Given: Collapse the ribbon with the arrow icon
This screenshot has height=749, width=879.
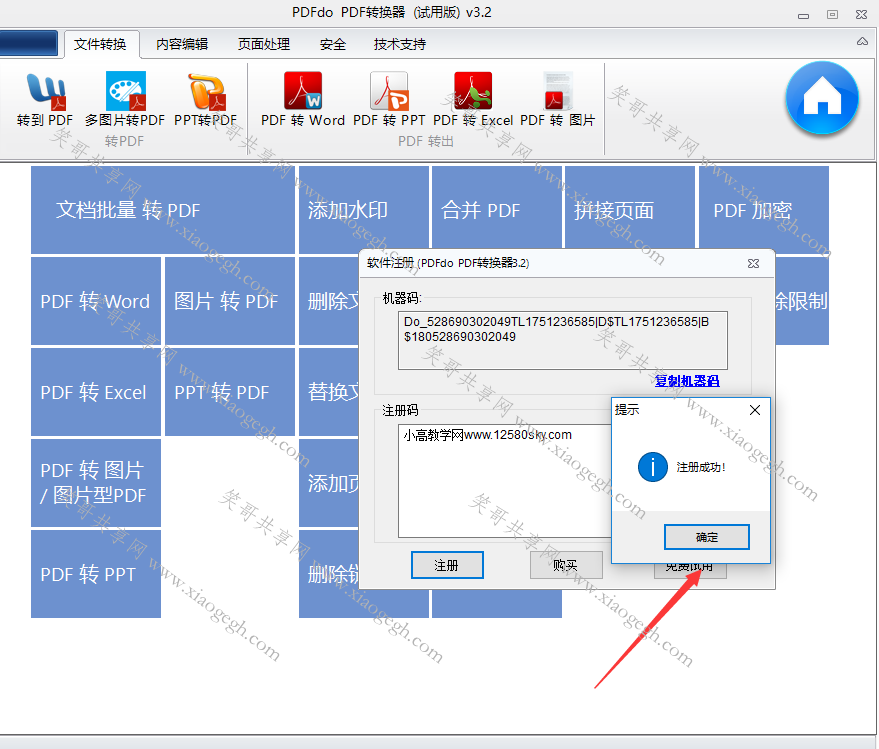Looking at the screenshot, I should 862,41.
